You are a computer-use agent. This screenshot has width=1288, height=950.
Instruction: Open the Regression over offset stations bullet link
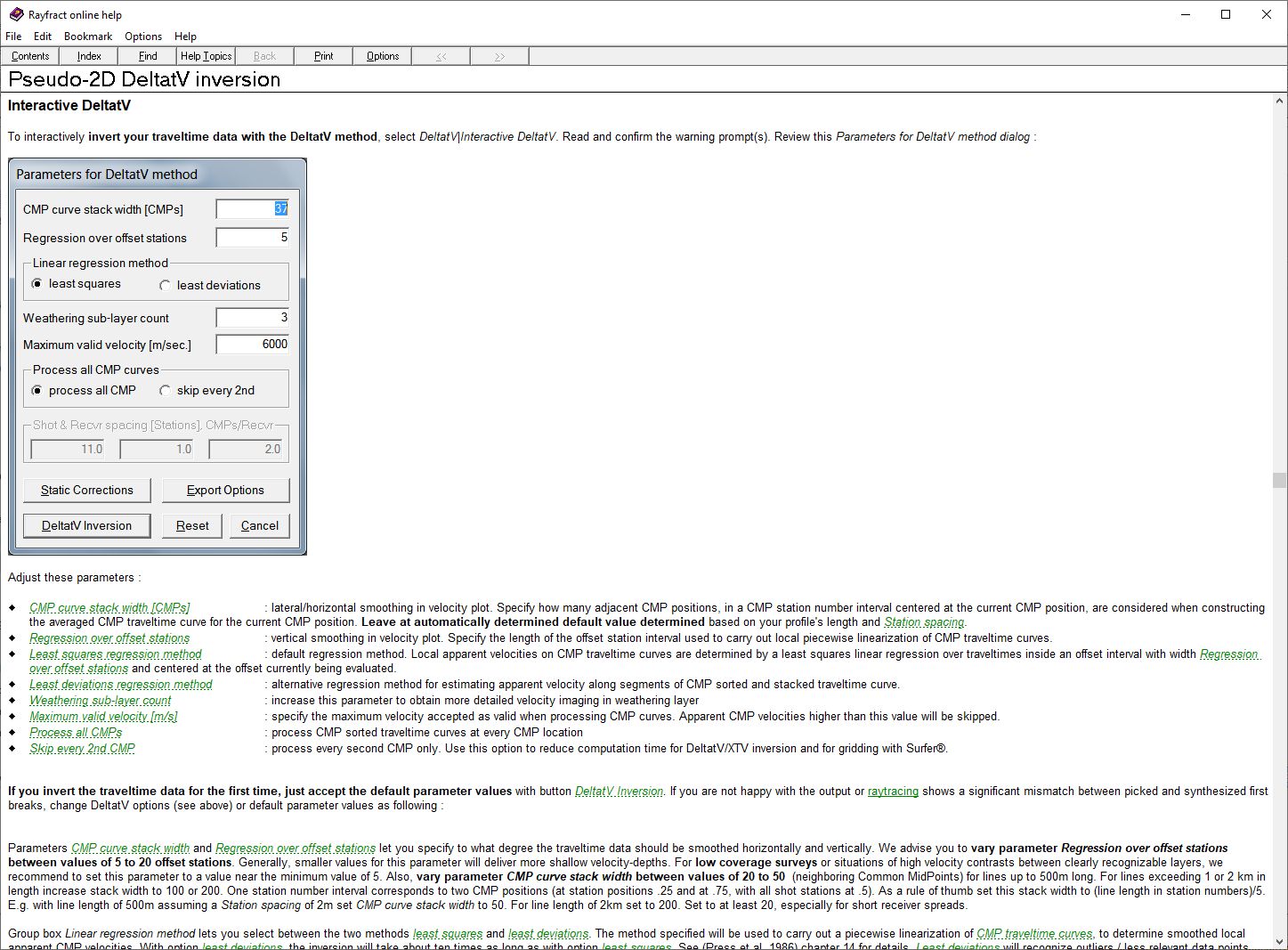[109, 638]
